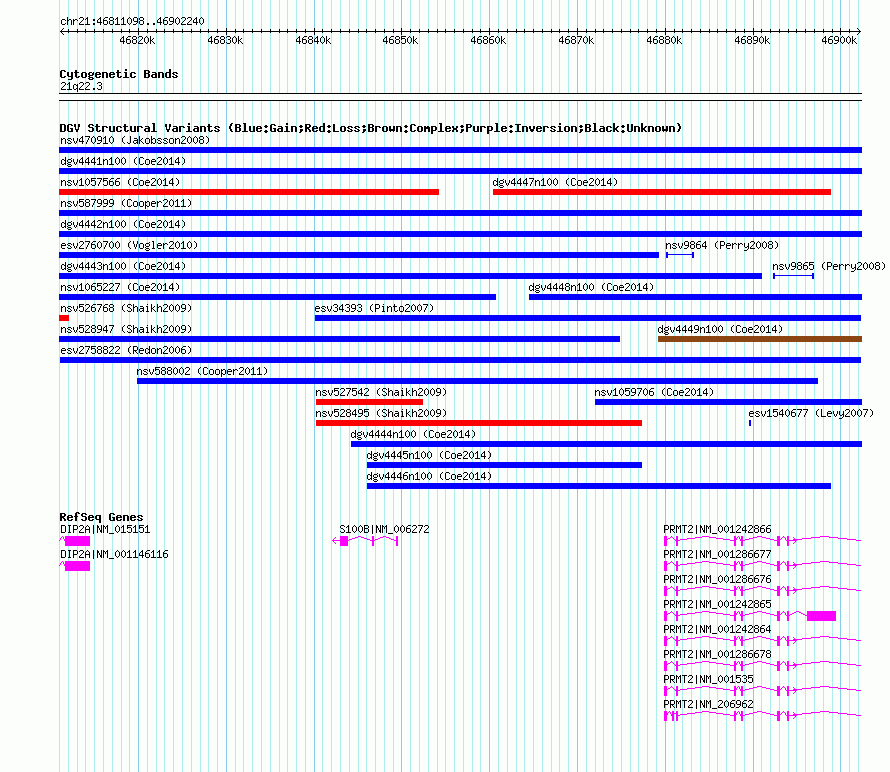The height and width of the screenshot is (772, 890).
Task: Click the dgv4446n100 (Coe2014) variant label
Action: pyautogui.click(x=429, y=476)
